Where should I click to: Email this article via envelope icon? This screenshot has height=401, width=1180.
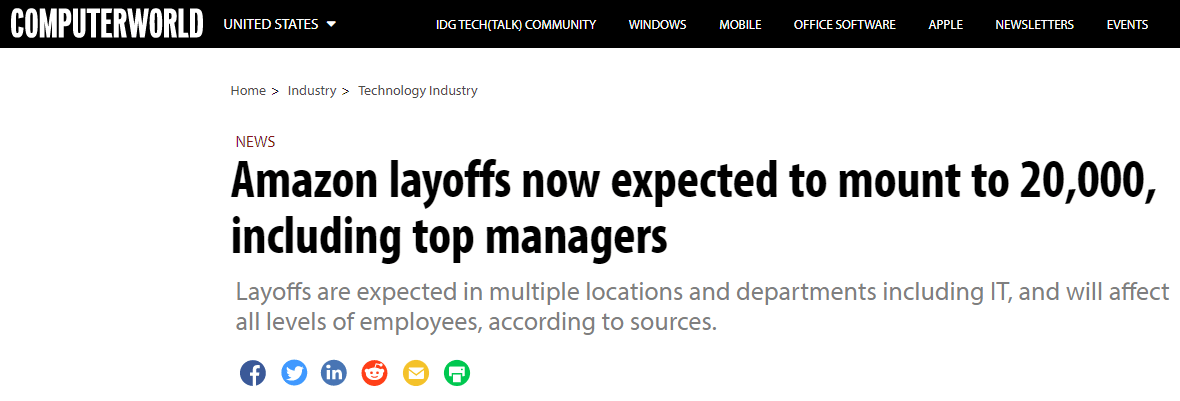coord(415,374)
